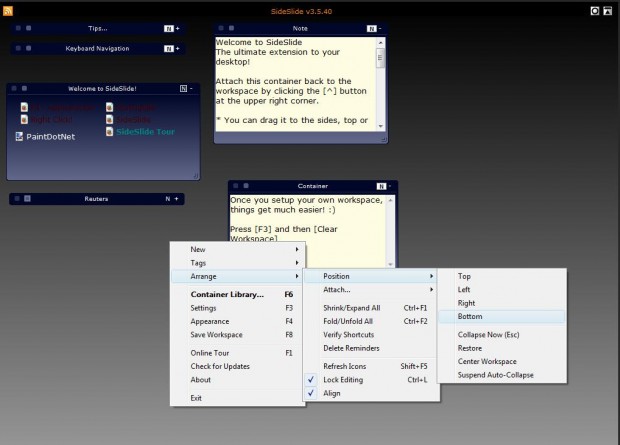
Task: Click the N icon on Tips container
Action: click(169, 28)
